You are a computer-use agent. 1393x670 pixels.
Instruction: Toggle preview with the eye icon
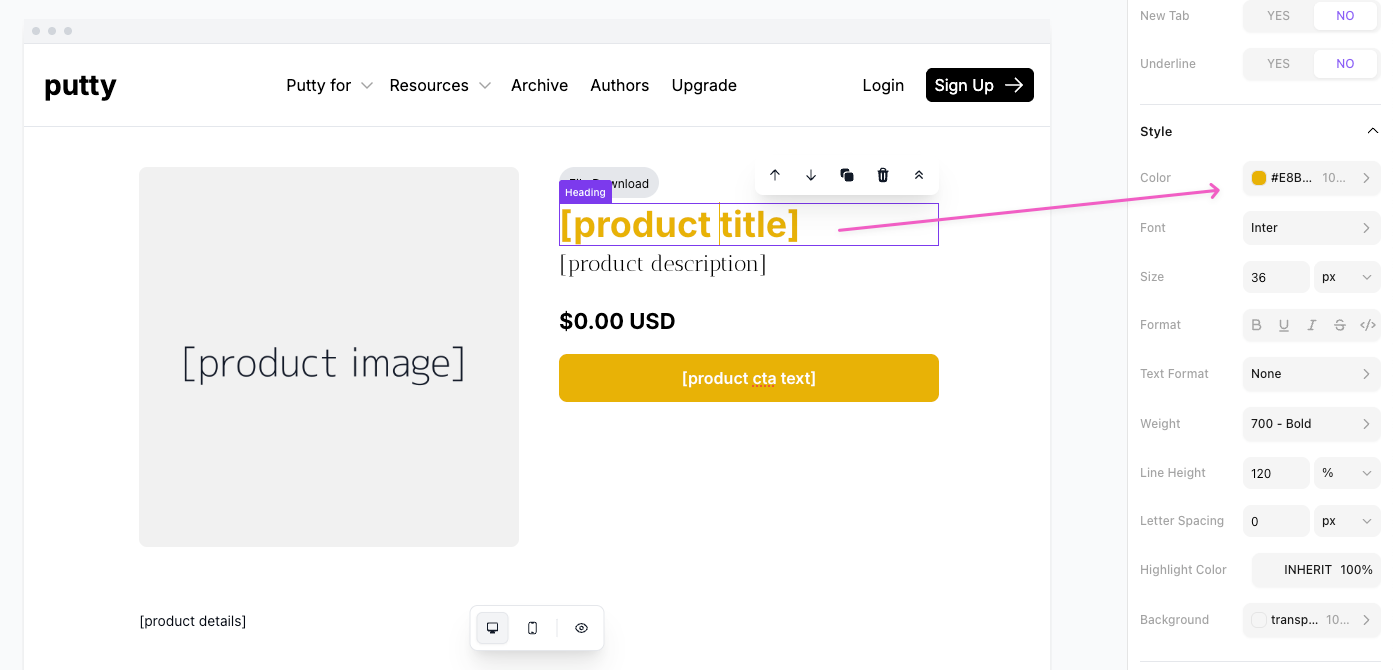(581, 628)
